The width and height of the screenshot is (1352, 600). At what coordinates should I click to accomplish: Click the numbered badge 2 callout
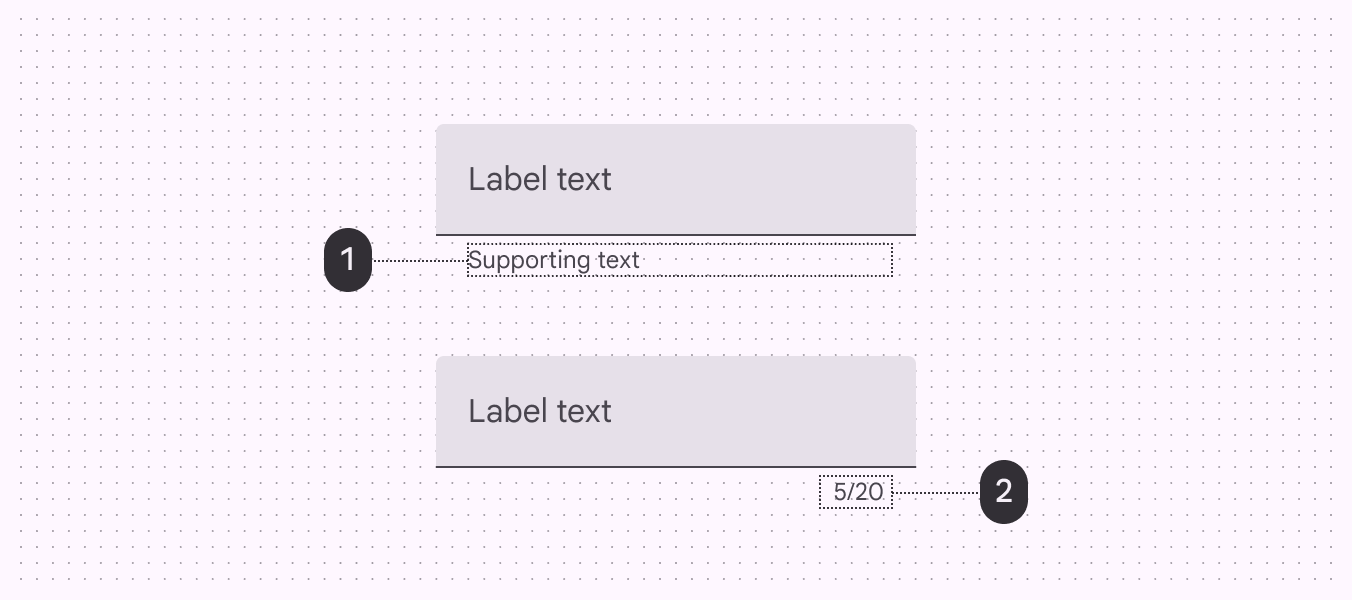[x=1003, y=491]
